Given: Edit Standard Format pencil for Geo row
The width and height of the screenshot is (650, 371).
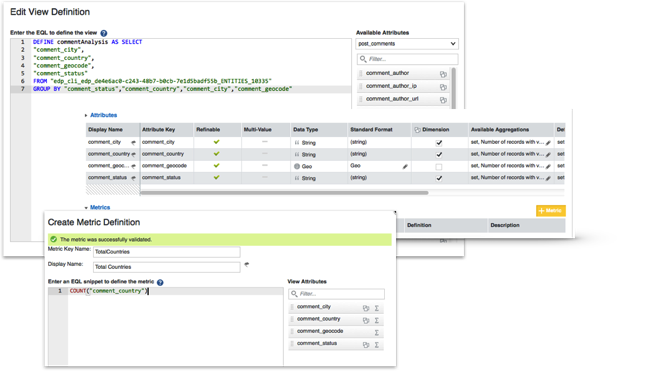Looking at the screenshot, I should [x=405, y=167].
